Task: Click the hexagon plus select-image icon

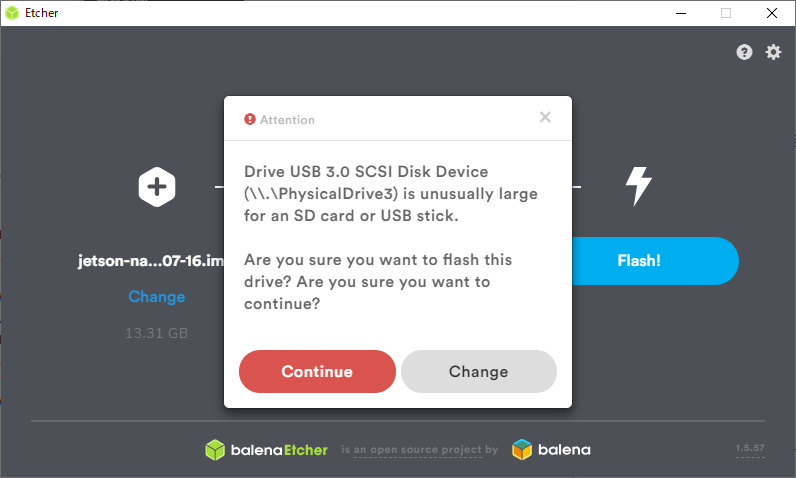Action: (x=157, y=187)
